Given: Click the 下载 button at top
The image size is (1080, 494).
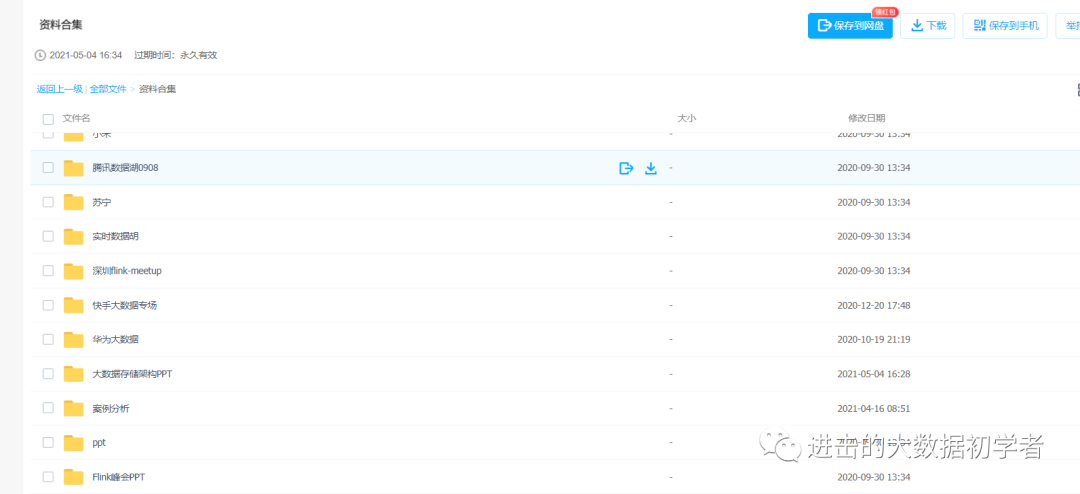Looking at the screenshot, I should (928, 25).
